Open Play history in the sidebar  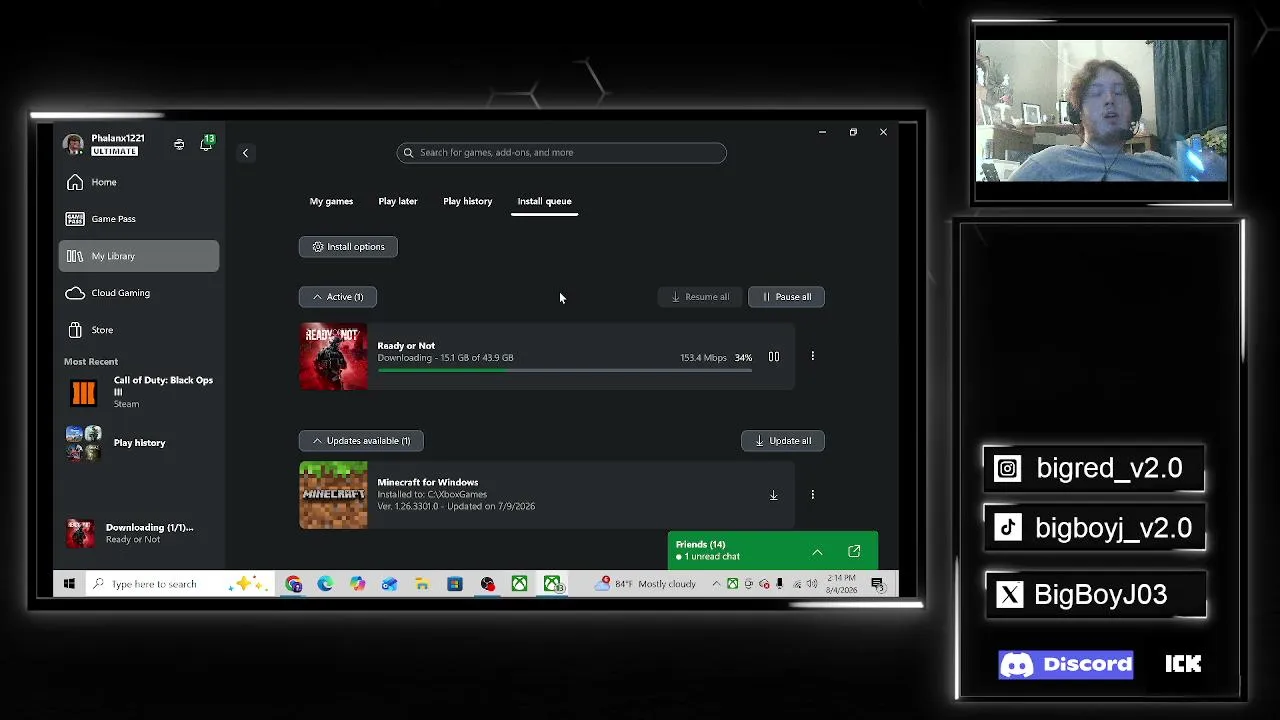(x=139, y=443)
